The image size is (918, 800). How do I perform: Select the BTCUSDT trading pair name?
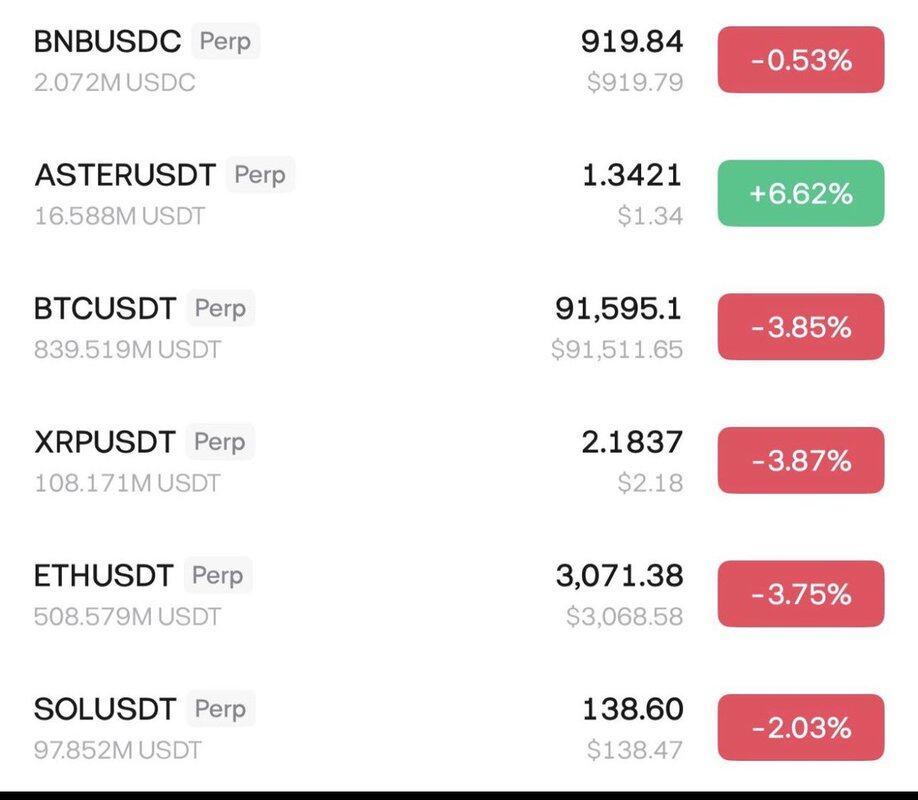tap(106, 309)
